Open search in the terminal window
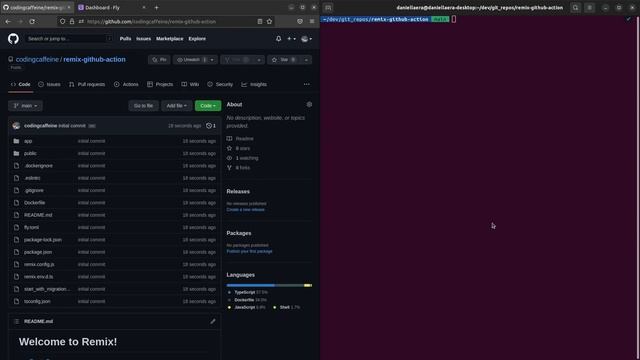The width and height of the screenshot is (640, 360). pyautogui.click(x=576, y=7)
